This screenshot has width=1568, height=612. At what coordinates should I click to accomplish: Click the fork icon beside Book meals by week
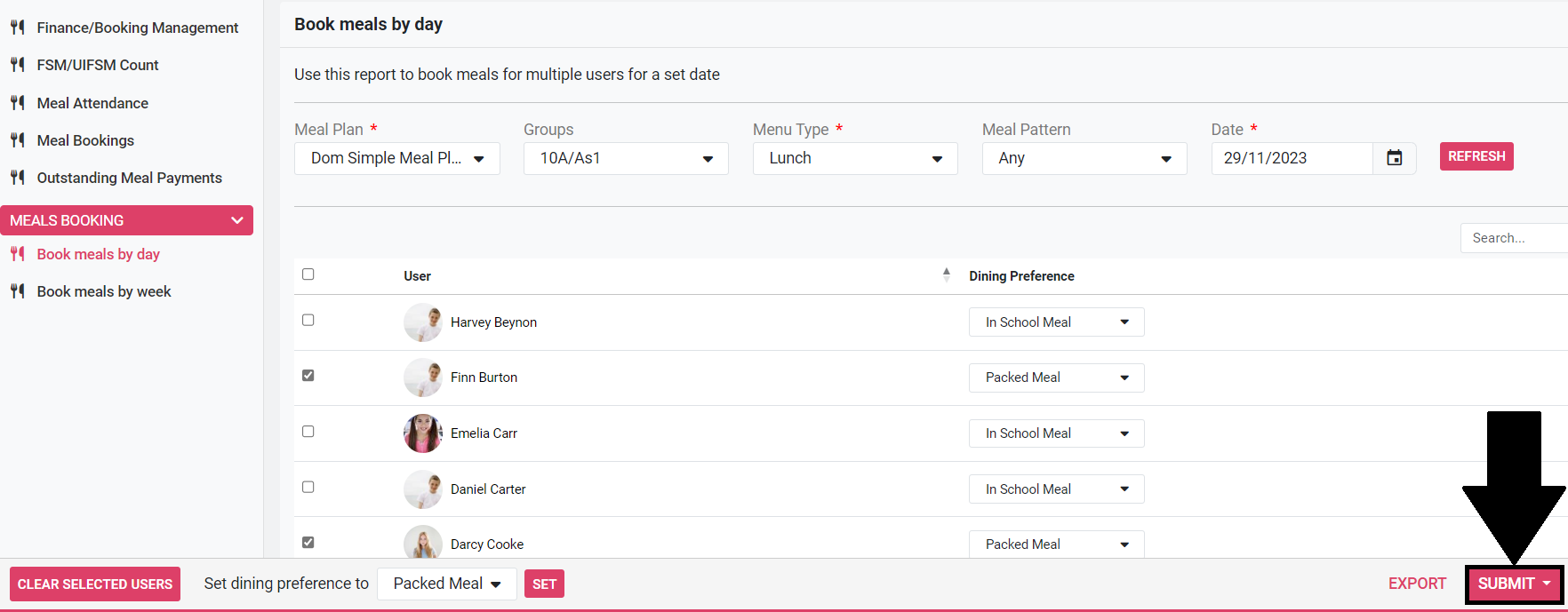17,291
